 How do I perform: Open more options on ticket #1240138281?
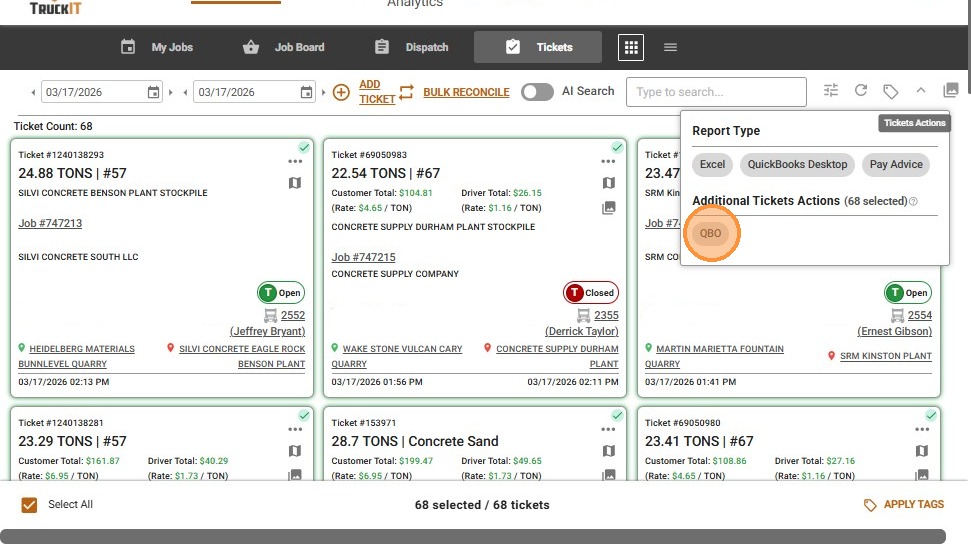295,429
